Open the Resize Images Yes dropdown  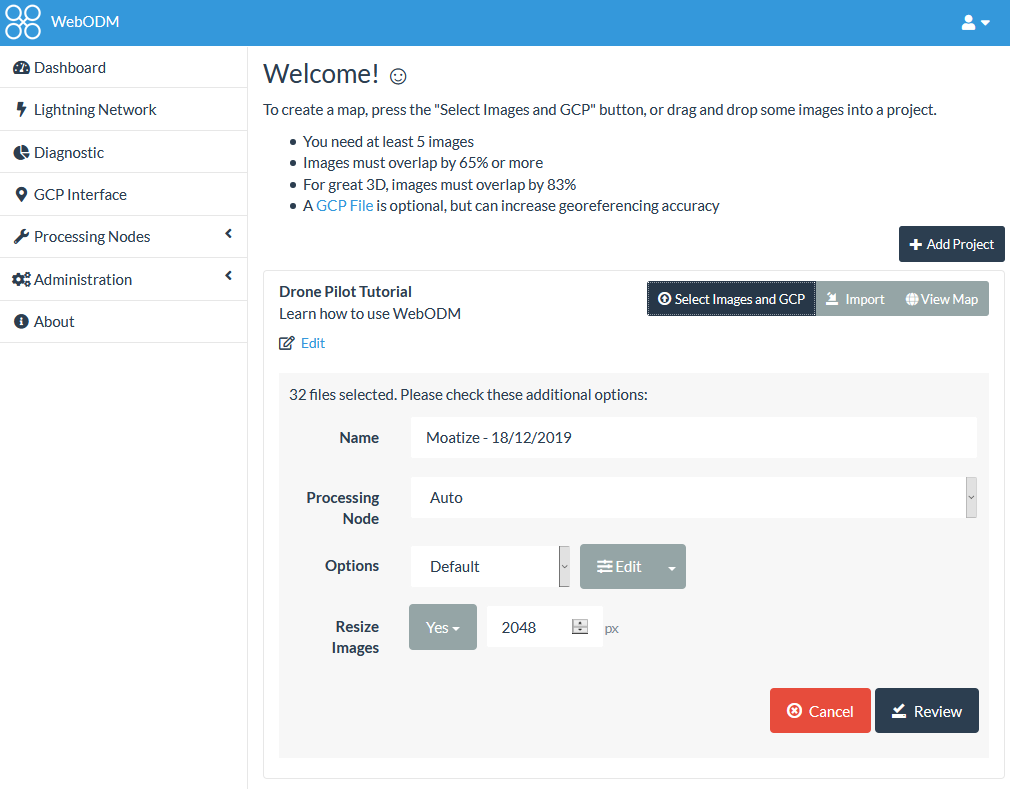pos(442,627)
